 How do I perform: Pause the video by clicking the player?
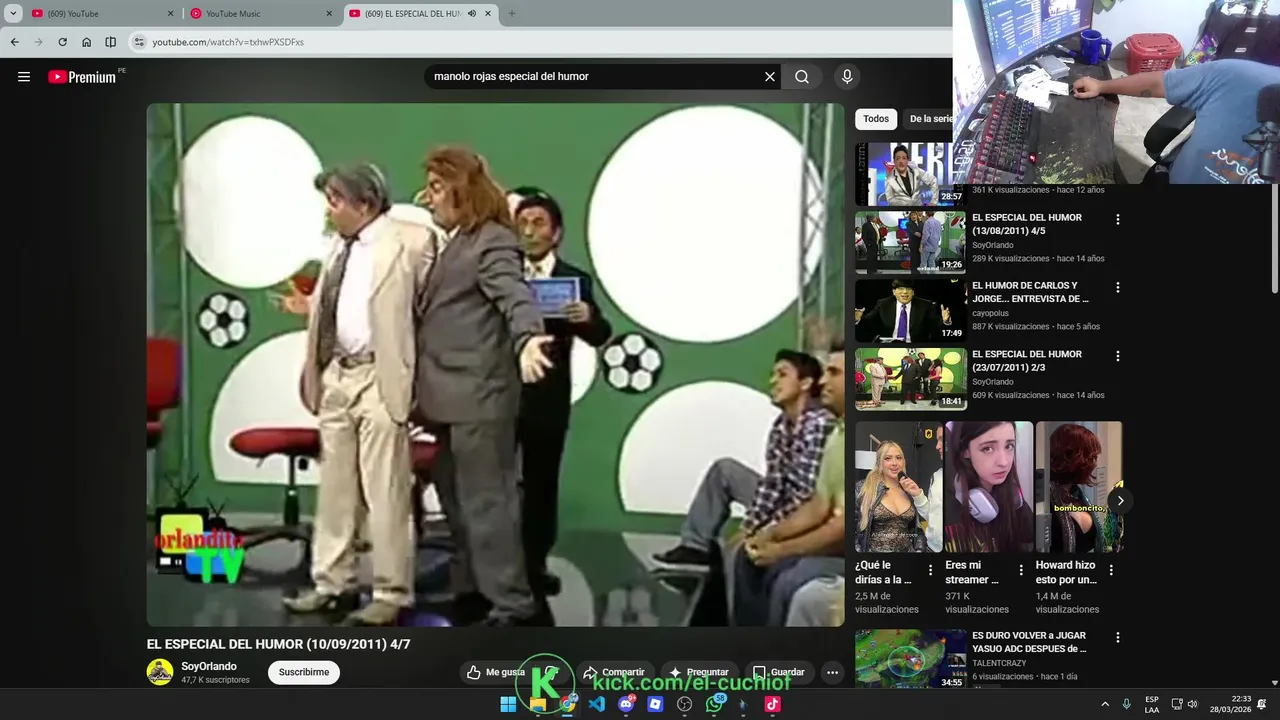tap(495, 365)
